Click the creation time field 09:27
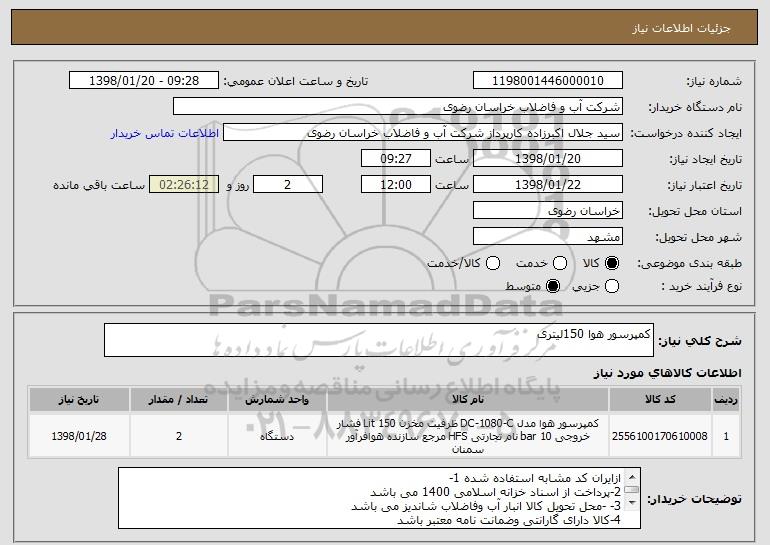 point(396,159)
